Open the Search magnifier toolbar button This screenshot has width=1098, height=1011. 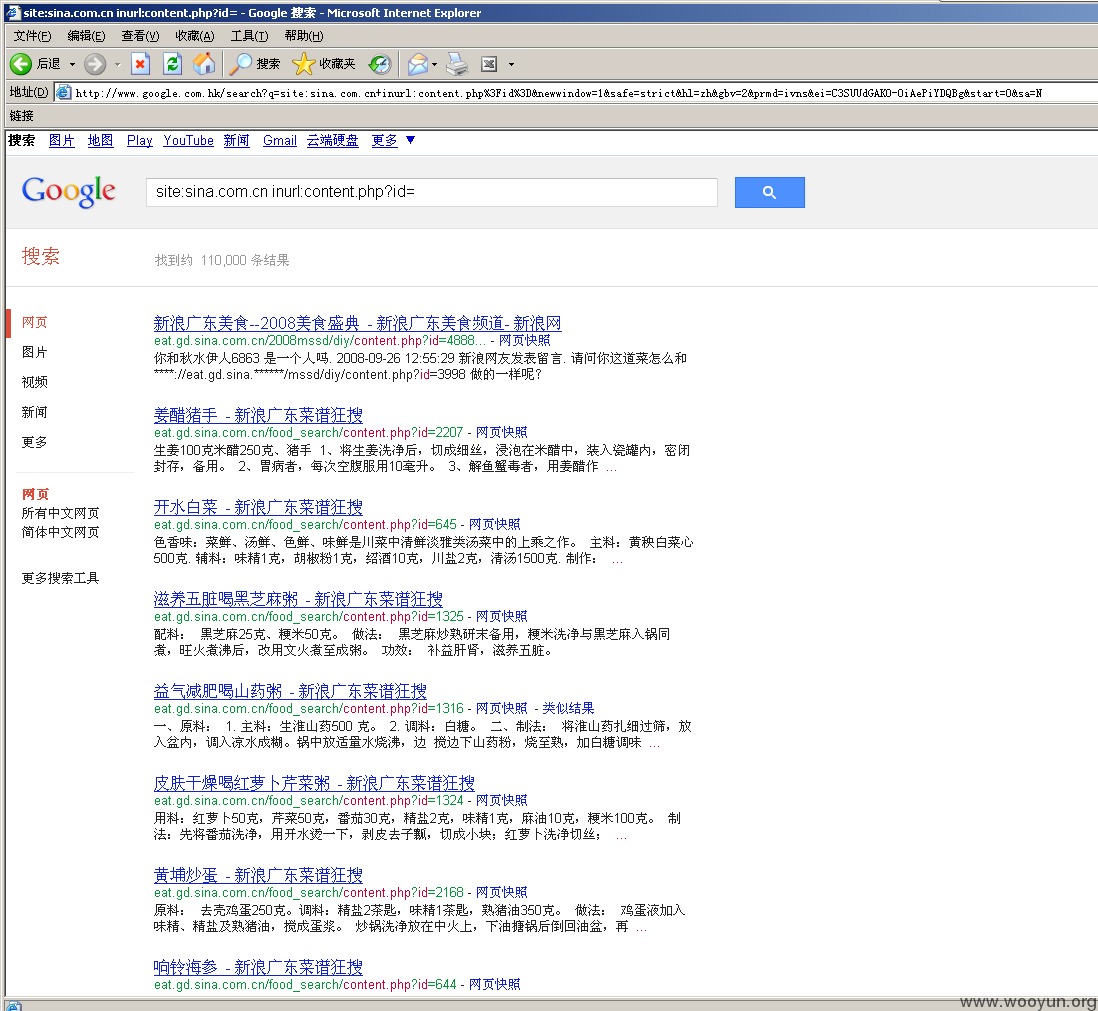point(255,64)
